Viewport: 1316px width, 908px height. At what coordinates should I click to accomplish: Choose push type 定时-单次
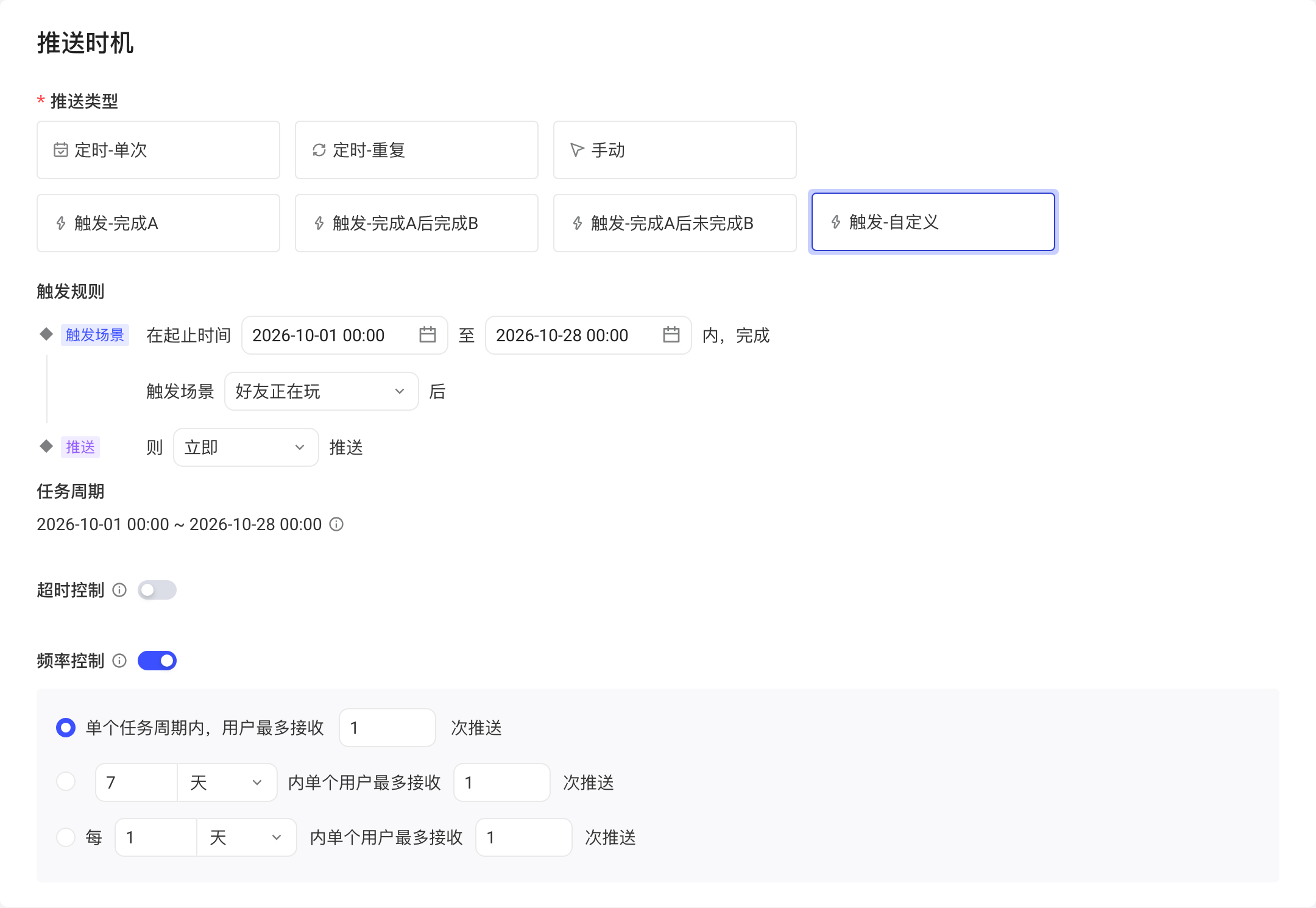(158, 150)
